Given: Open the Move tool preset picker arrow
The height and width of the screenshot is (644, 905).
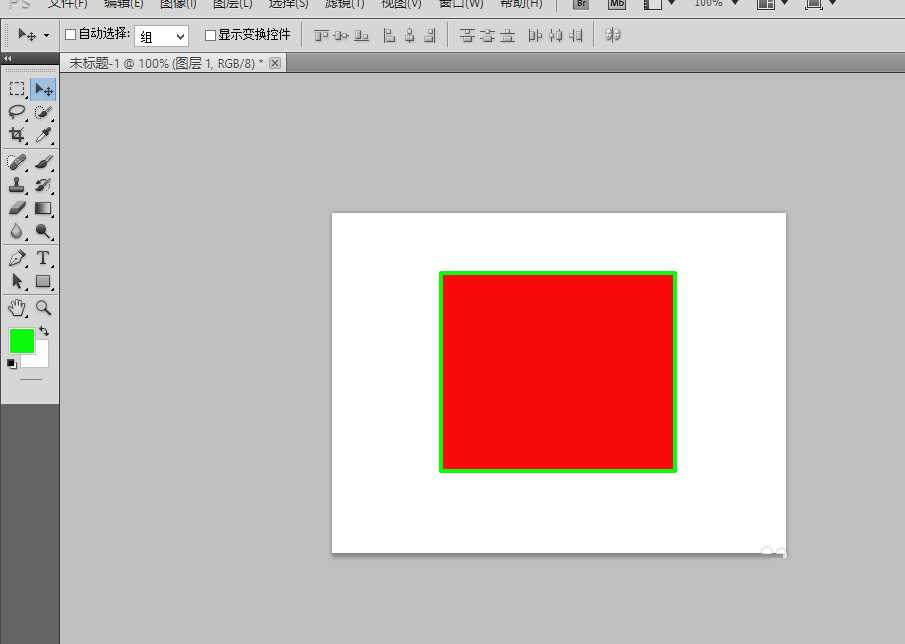Looking at the screenshot, I should click(46, 36).
